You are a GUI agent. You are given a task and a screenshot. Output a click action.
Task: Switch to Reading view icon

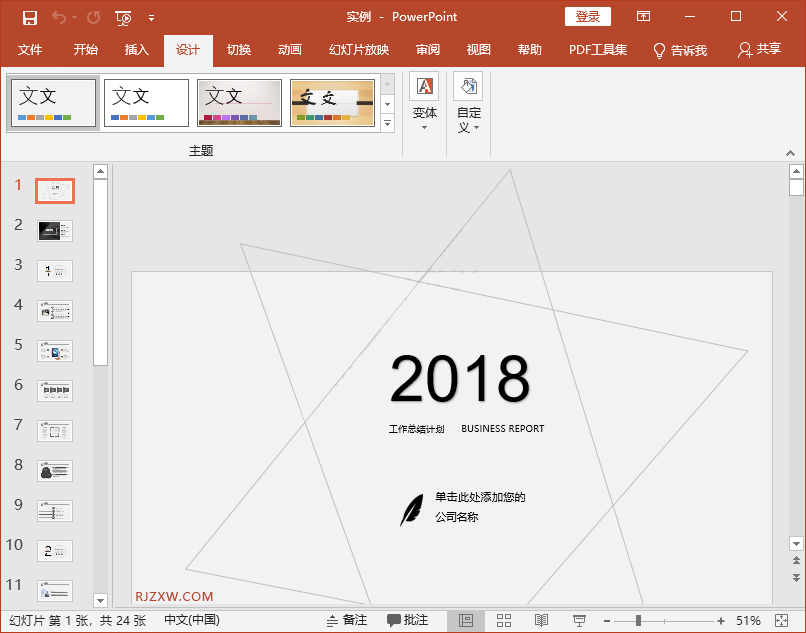click(x=541, y=621)
